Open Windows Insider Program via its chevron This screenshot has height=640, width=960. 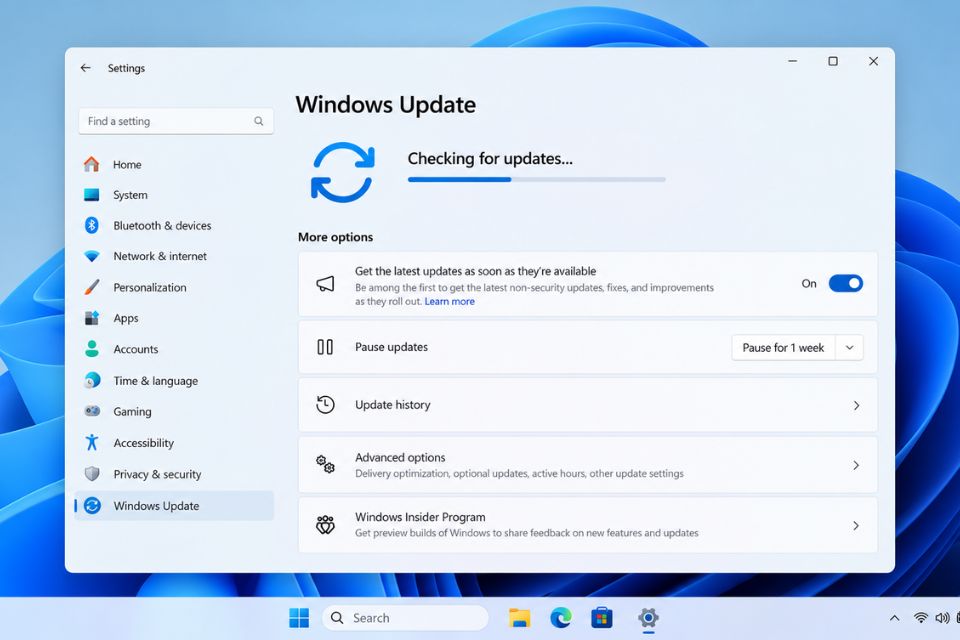[x=857, y=525]
